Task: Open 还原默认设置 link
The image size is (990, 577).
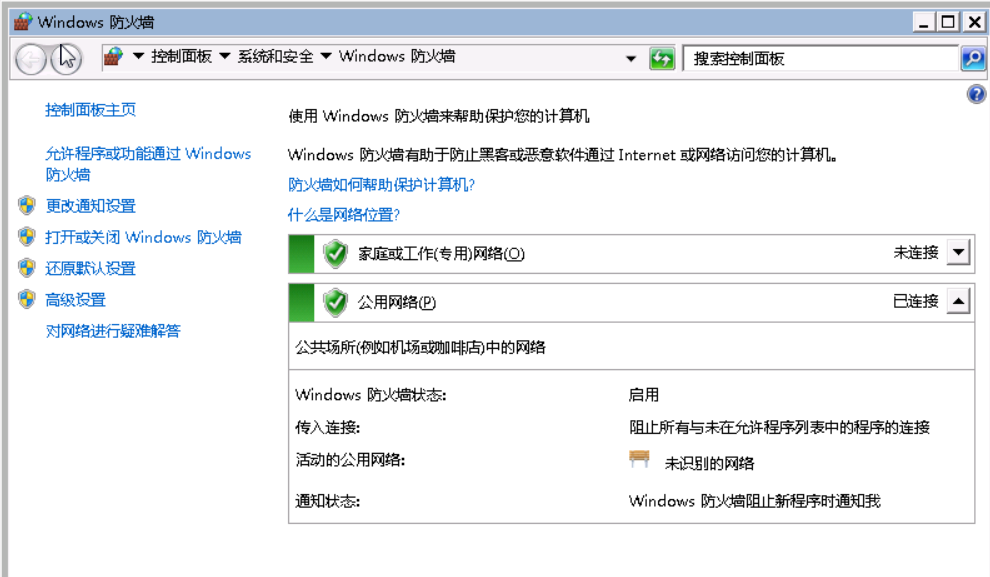Action: coord(90,268)
